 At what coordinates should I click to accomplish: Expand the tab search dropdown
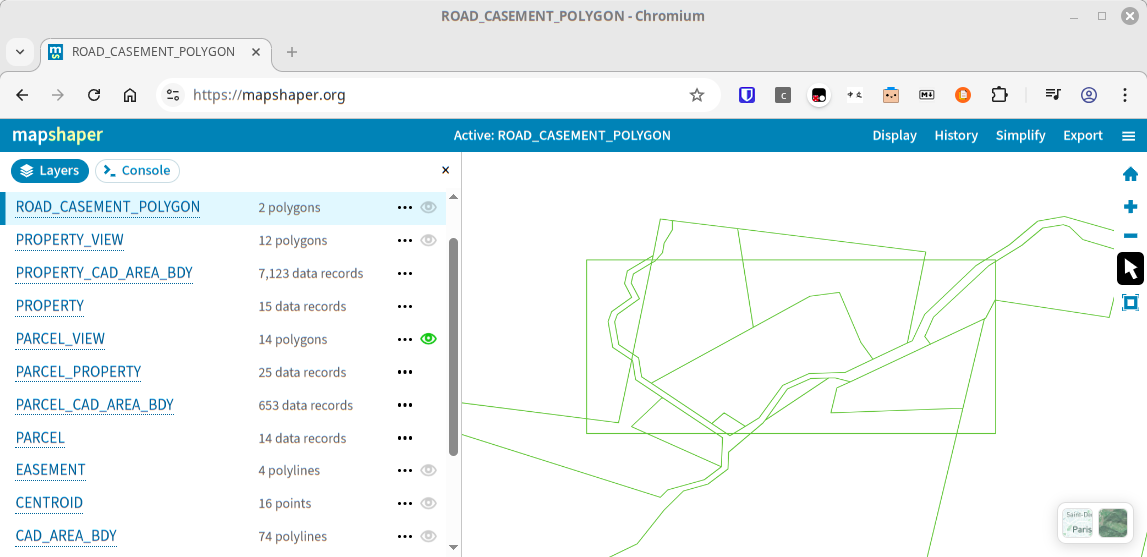pyautogui.click(x=20, y=52)
